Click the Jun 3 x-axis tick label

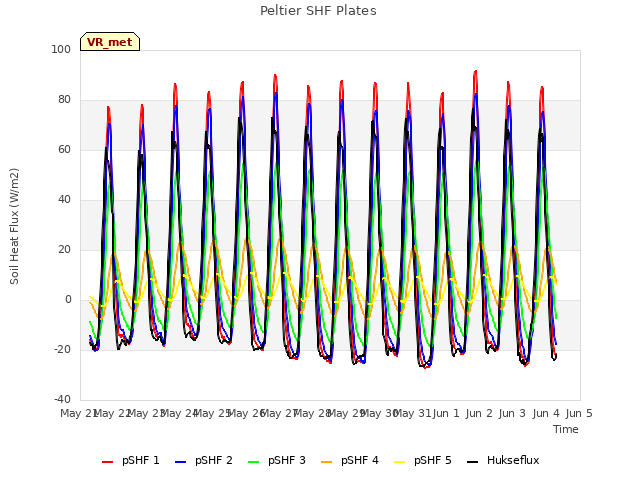click(x=513, y=413)
